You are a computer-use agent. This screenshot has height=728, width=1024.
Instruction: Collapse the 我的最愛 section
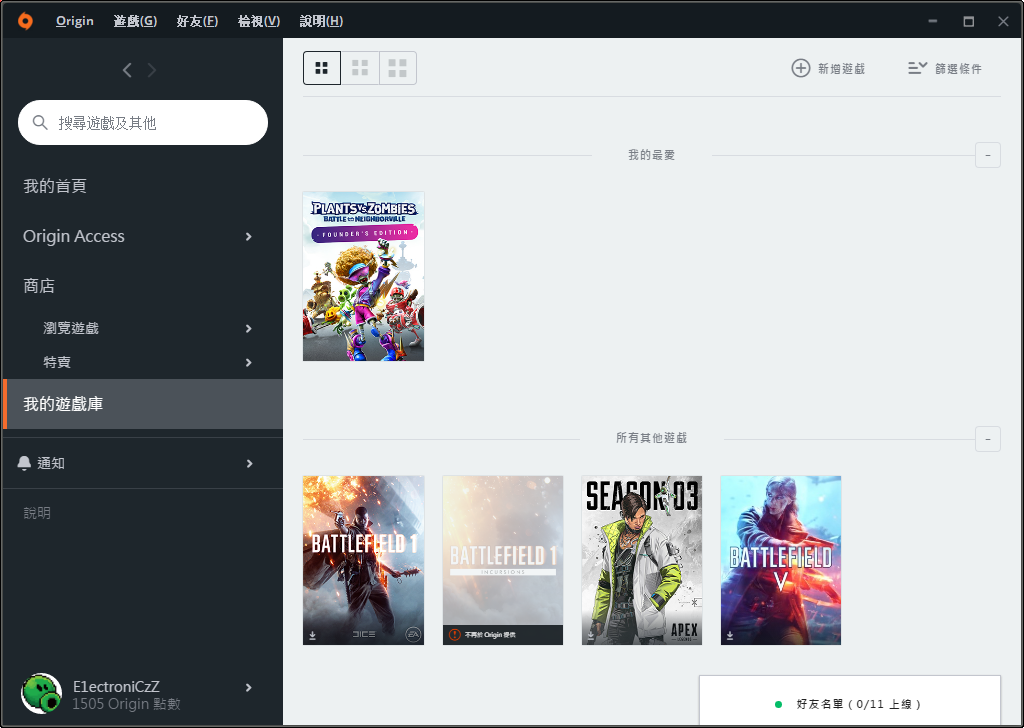coord(987,155)
